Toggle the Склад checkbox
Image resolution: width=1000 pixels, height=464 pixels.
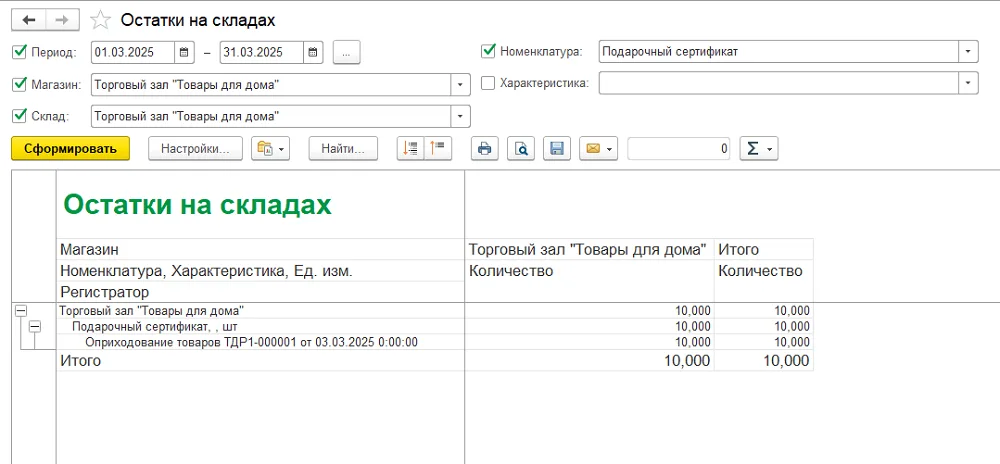(x=19, y=115)
